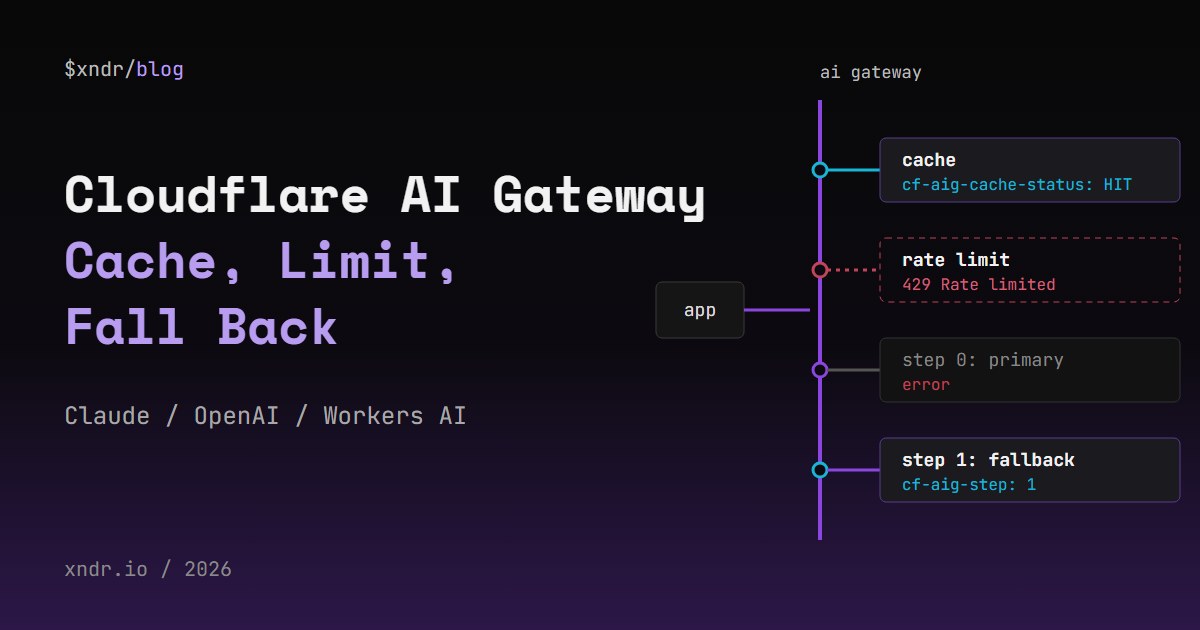Viewport: 1200px width, 630px height.
Task: Click the 'xndr.io / 2026' footer text
Action: coord(148,569)
